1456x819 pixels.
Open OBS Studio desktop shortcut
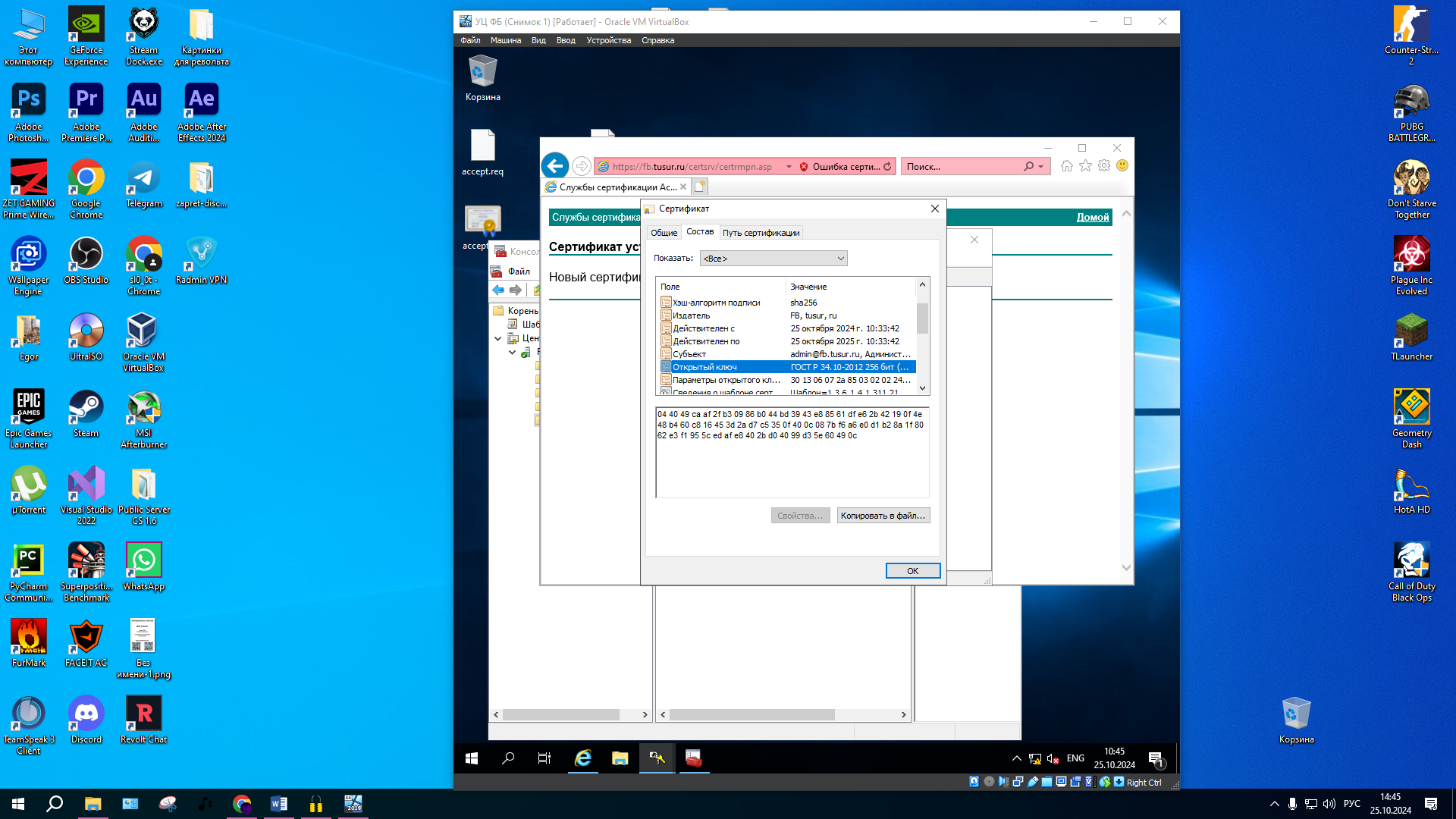pyautogui.click(x=86, y=261)
